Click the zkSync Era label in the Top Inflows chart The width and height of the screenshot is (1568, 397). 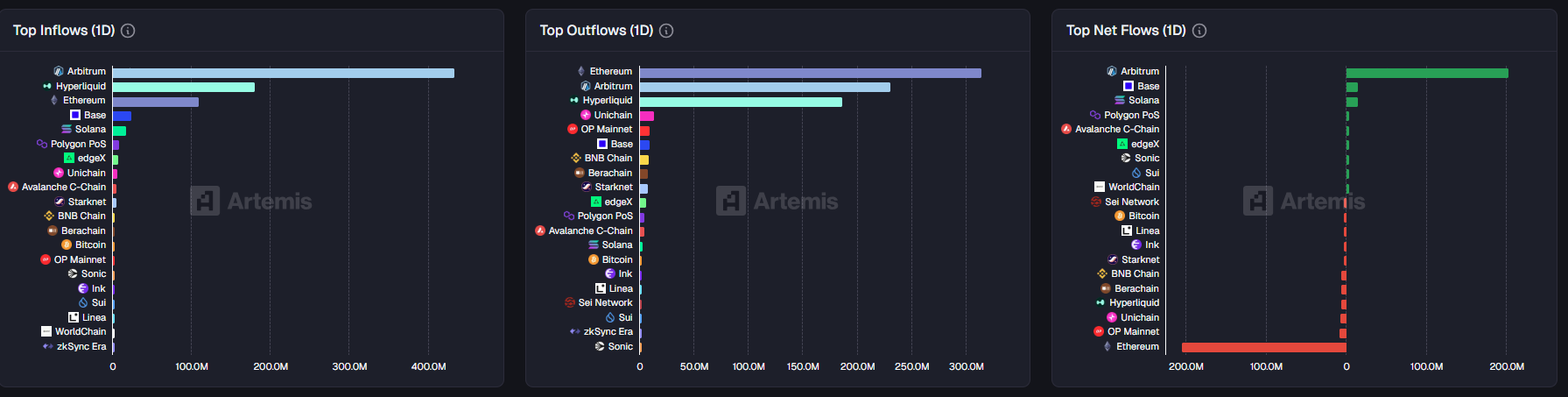point(81,347)
